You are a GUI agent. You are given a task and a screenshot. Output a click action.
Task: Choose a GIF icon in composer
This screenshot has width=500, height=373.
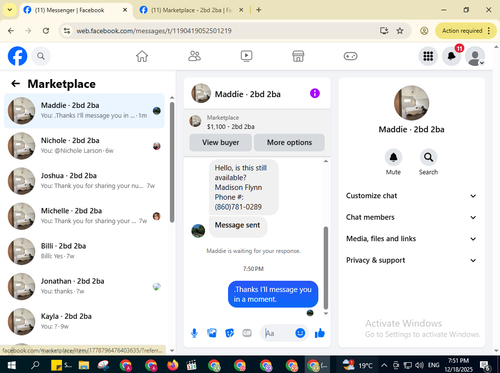pos(247,333)
